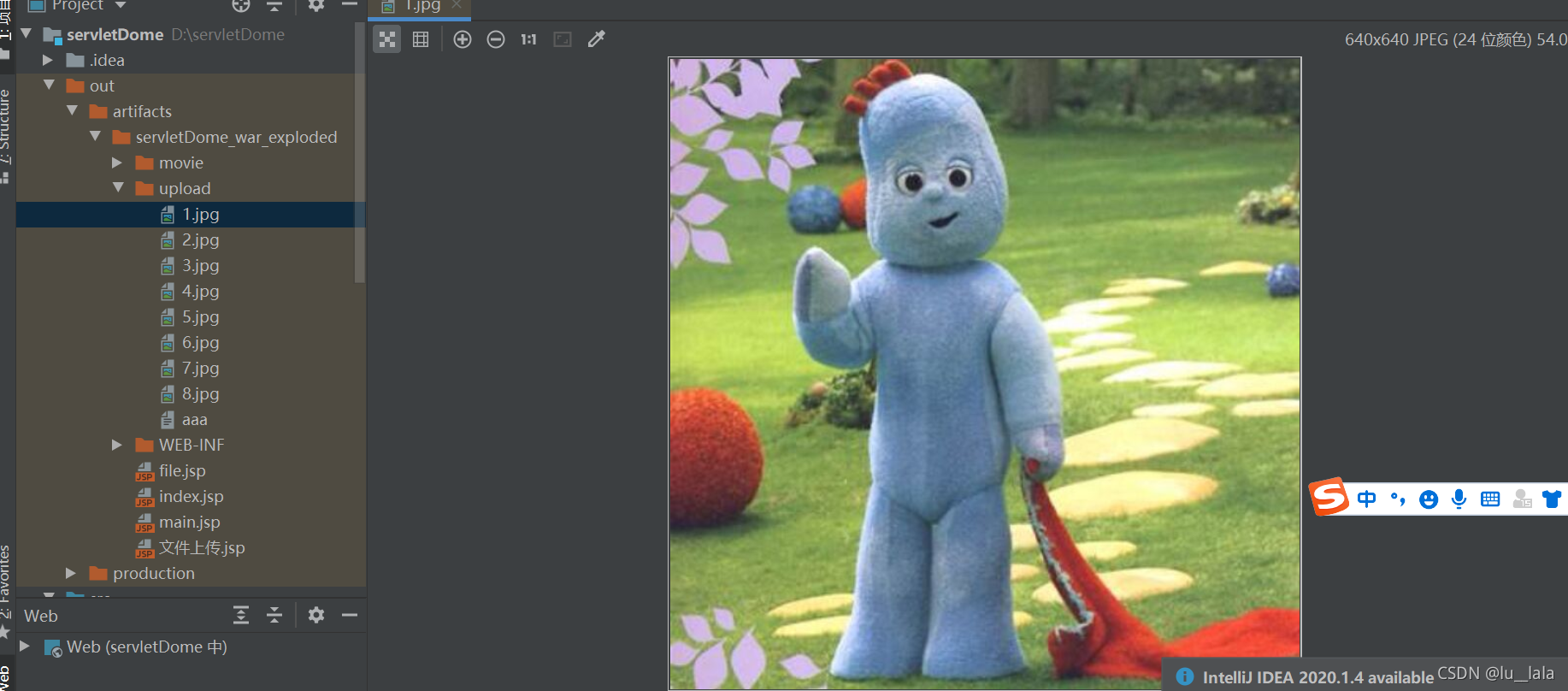
Task: Locate current file in Project tree
Action: coord(241,5)
